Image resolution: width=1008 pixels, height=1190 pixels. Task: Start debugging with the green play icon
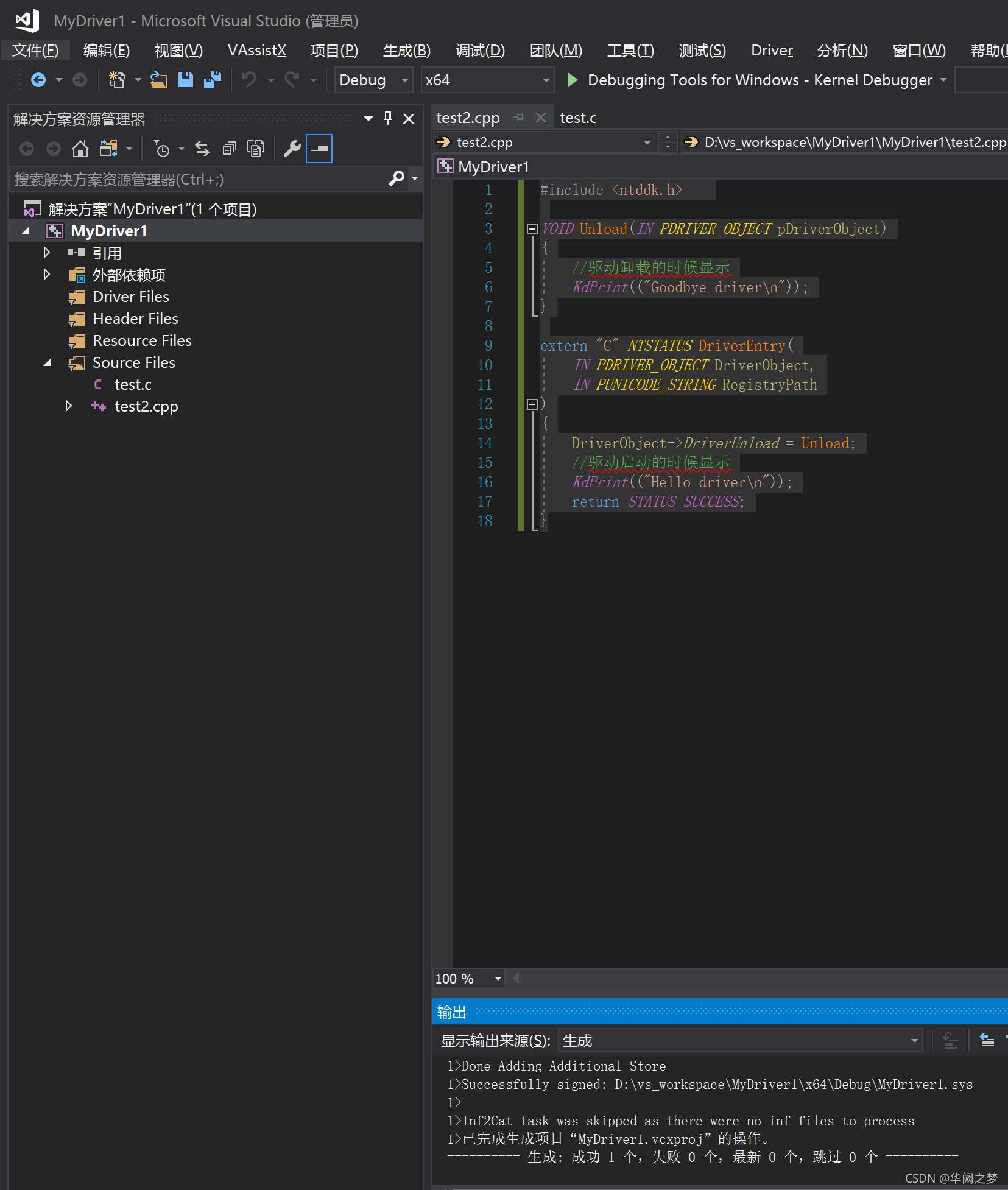[x=572, y=80]
